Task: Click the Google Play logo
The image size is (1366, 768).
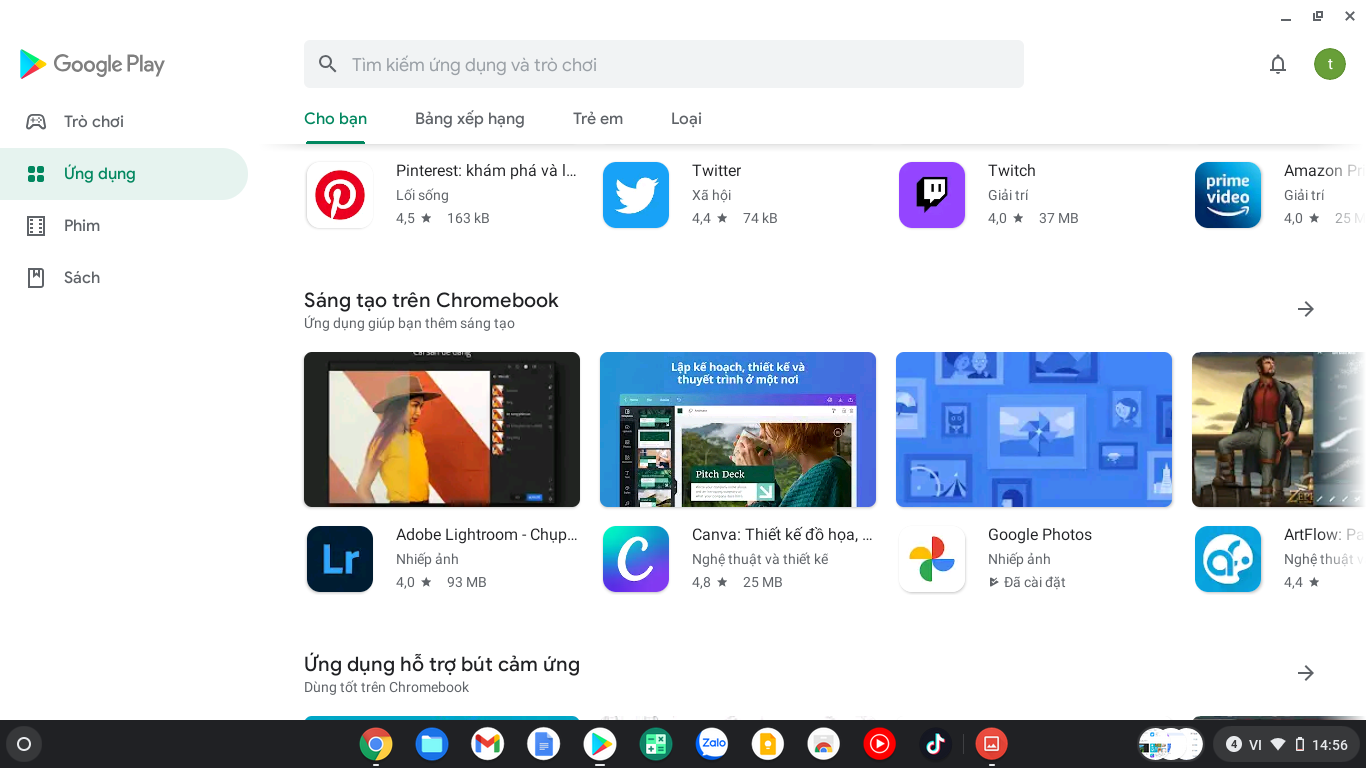Action: pos(92,64)
